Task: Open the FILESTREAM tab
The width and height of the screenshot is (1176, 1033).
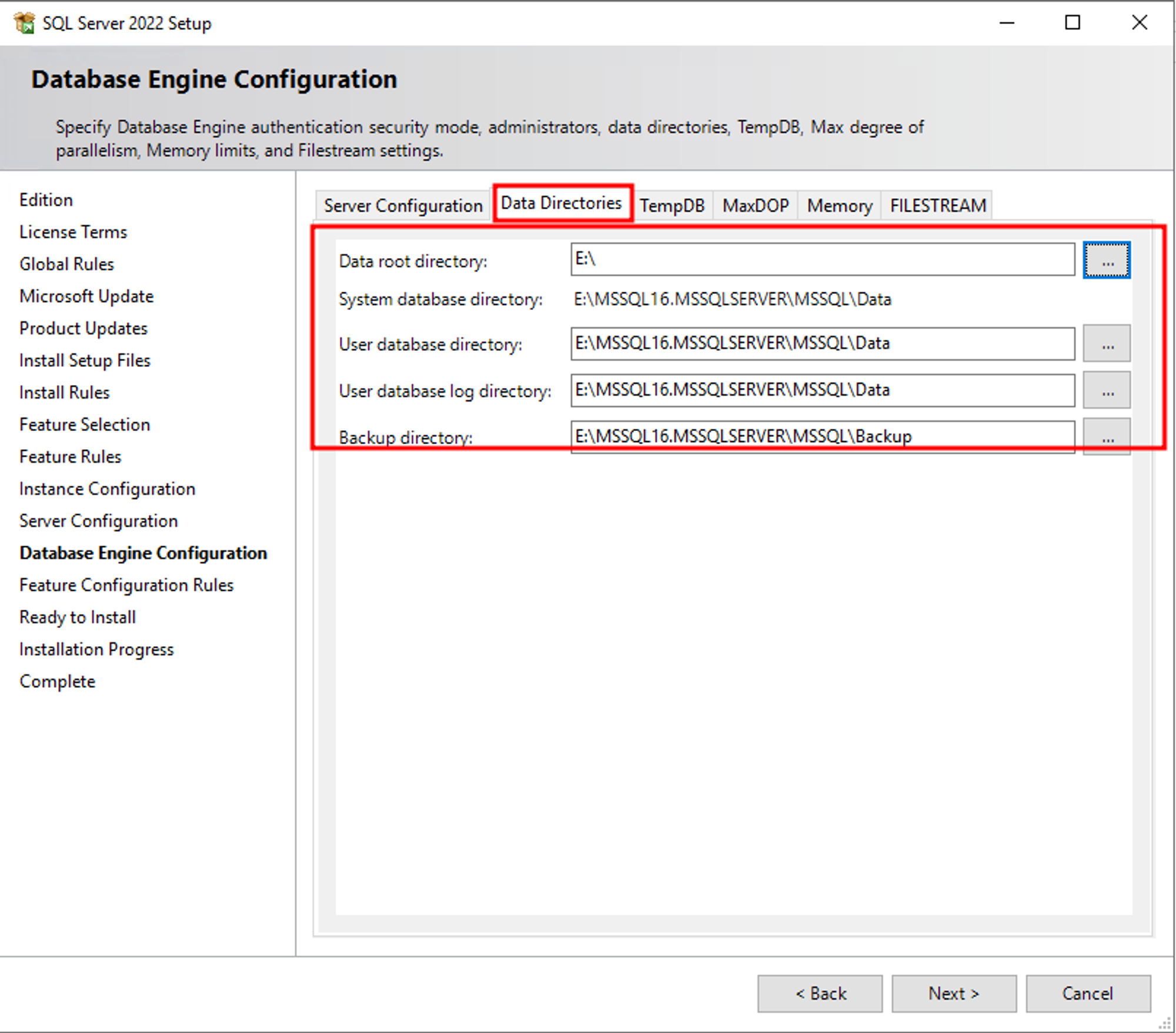Action: 937,206
